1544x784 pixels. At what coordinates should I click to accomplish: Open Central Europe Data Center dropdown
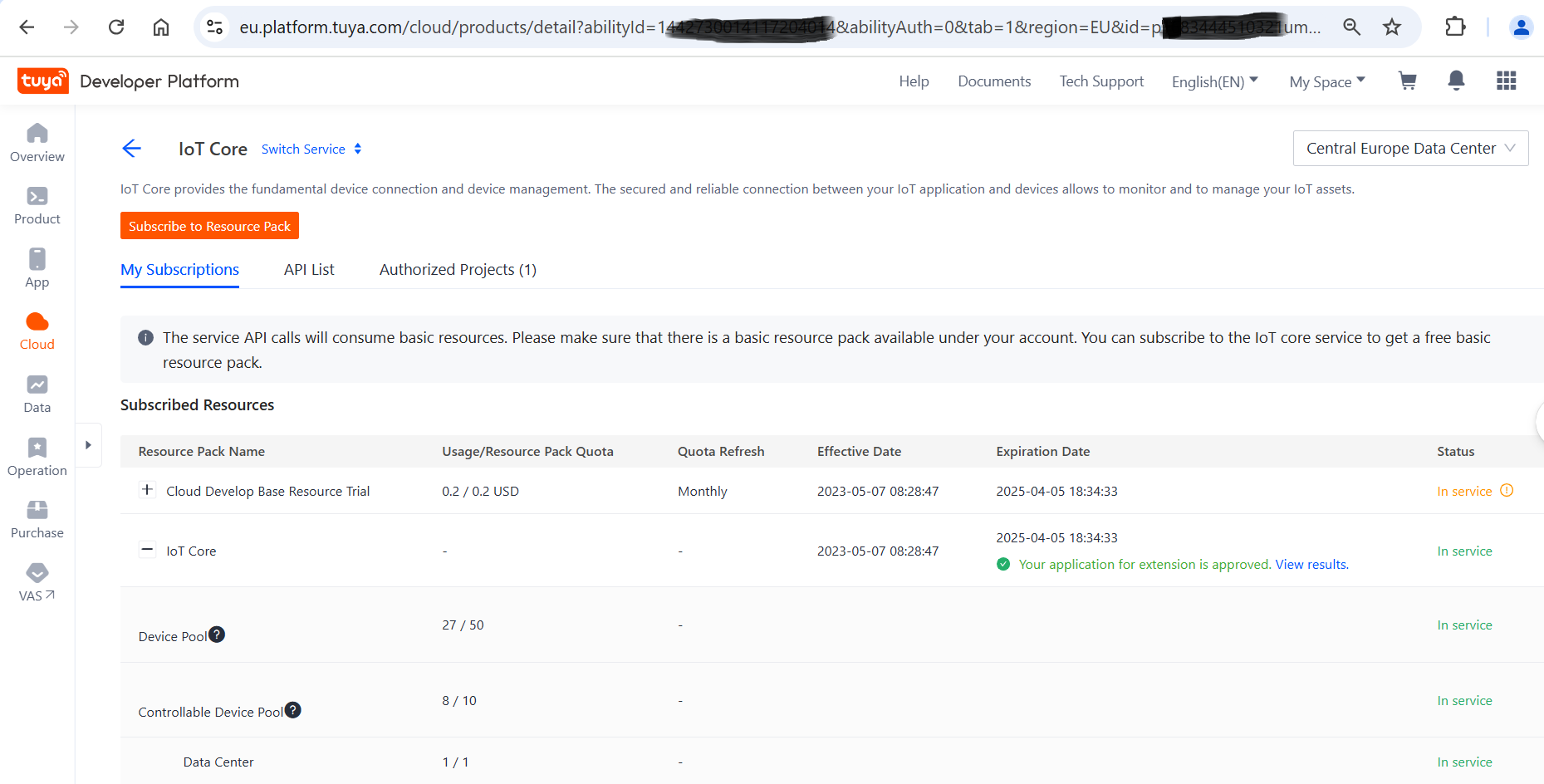click(1410, 149)
